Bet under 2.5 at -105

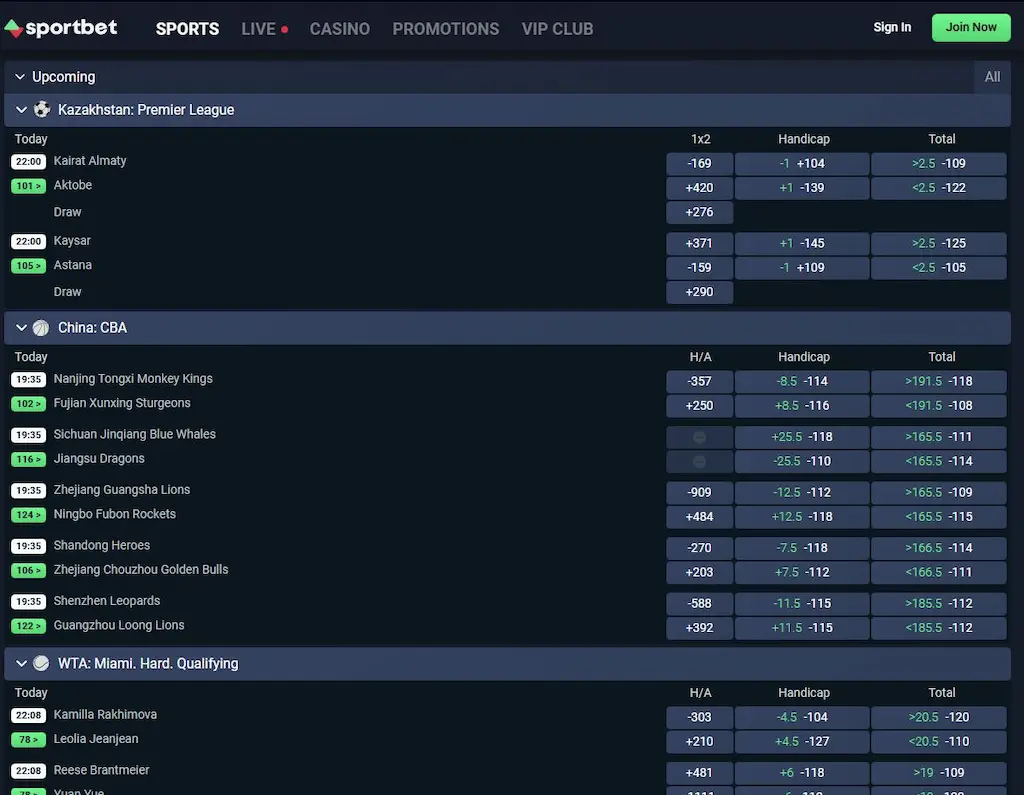coord(938,267)
